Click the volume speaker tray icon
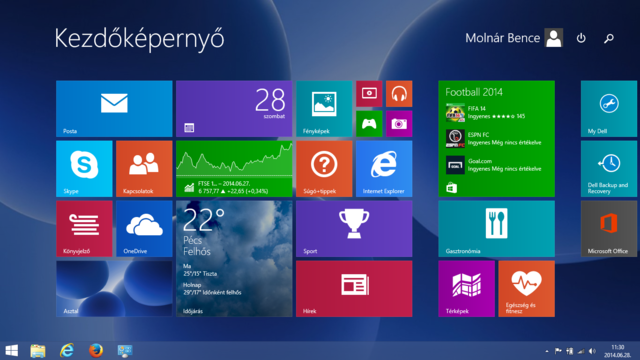Image resolution: width=640 pixels, height=360 pixels. pos(592,351)
